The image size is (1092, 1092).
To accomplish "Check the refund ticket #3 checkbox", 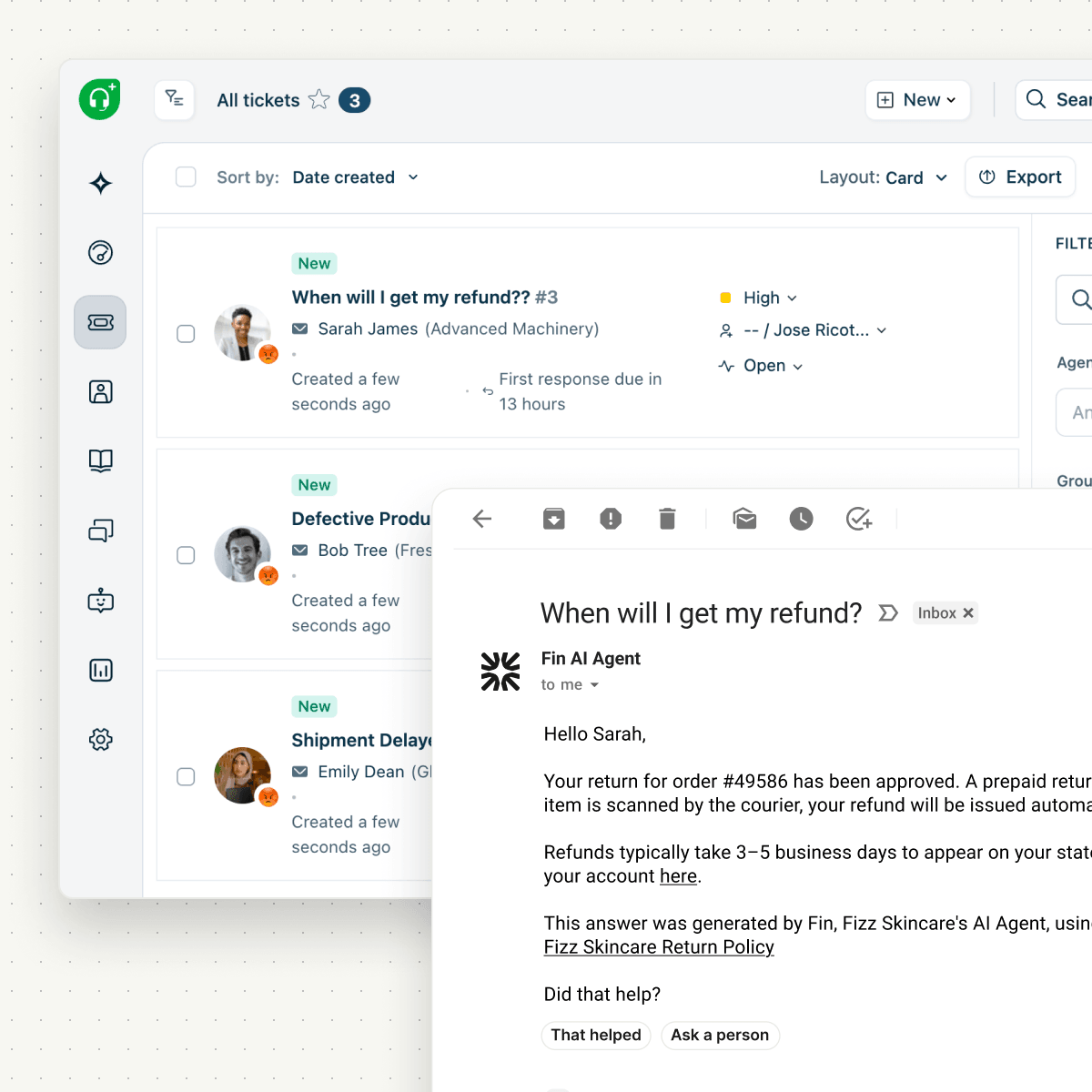I will coord(186,334).
